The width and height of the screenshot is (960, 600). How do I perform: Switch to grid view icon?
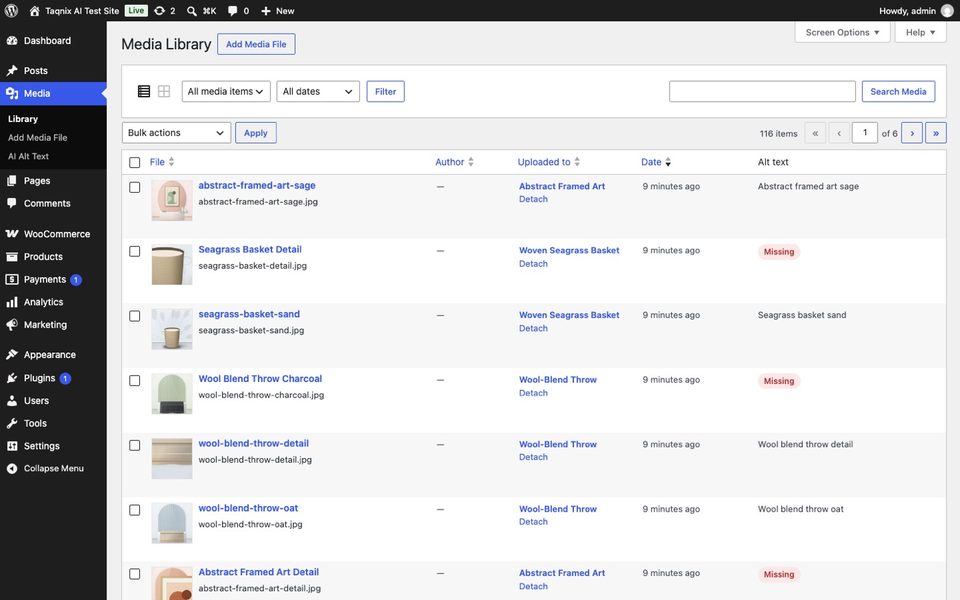click(163, 91)
